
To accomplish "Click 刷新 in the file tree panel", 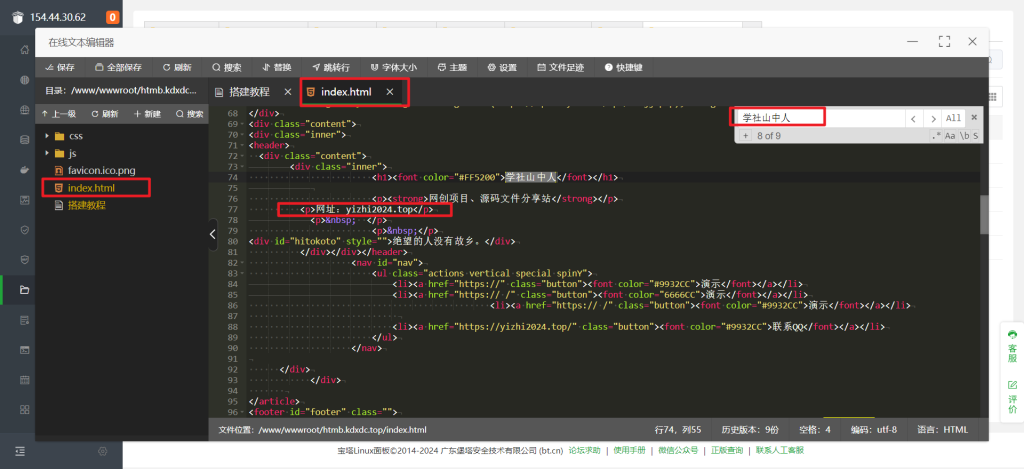I will pyautogui.click(x=104, y=114).
